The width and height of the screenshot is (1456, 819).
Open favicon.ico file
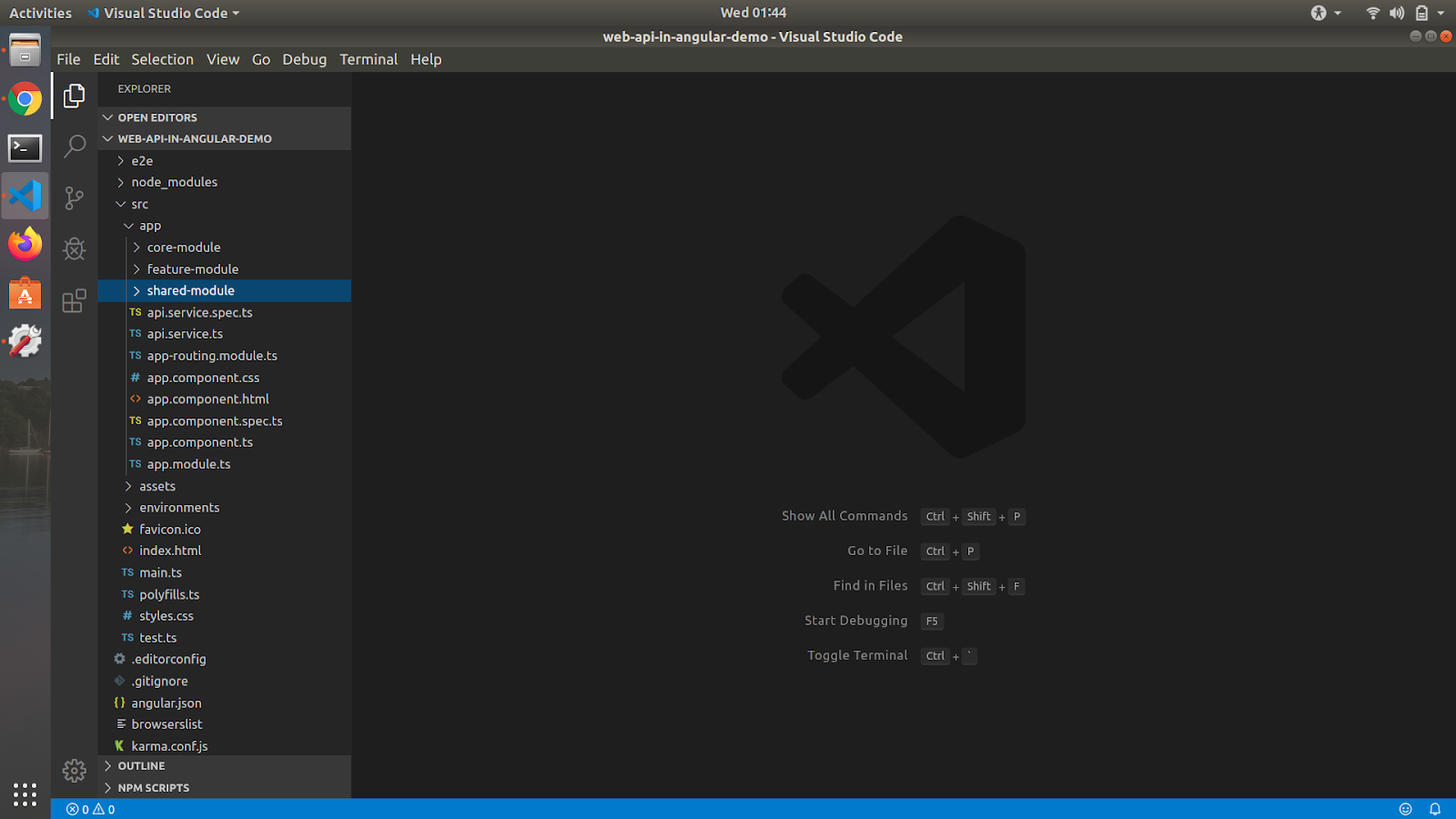point(225,530)
